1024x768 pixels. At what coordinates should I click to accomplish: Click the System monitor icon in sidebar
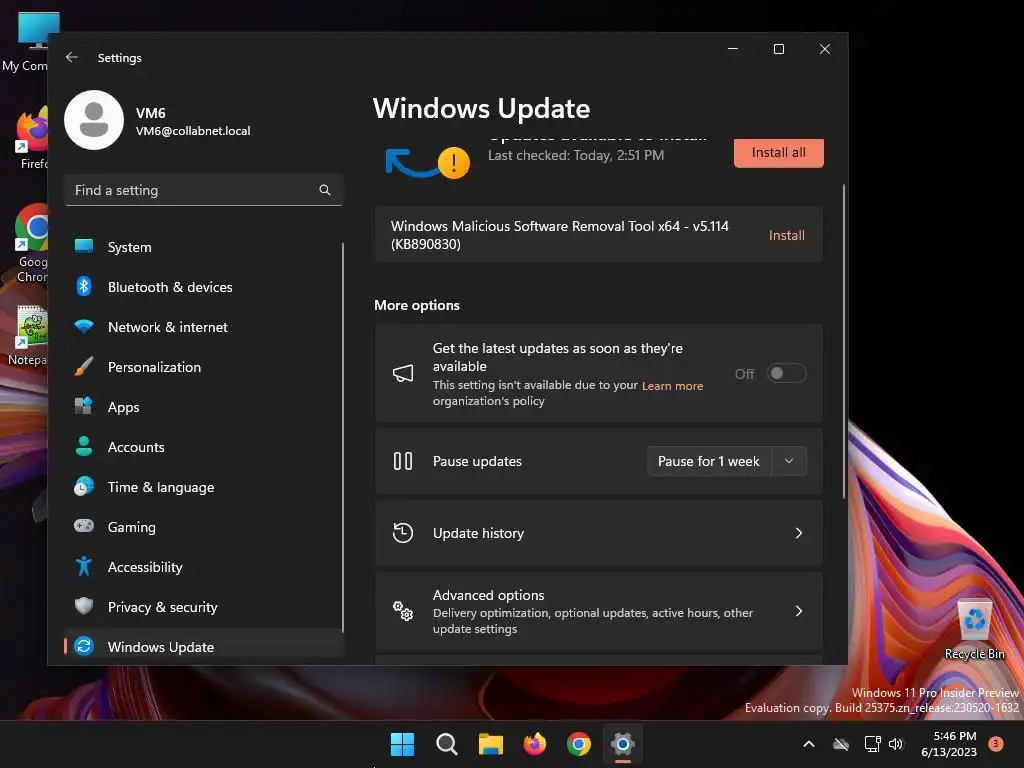pos(84,246)
